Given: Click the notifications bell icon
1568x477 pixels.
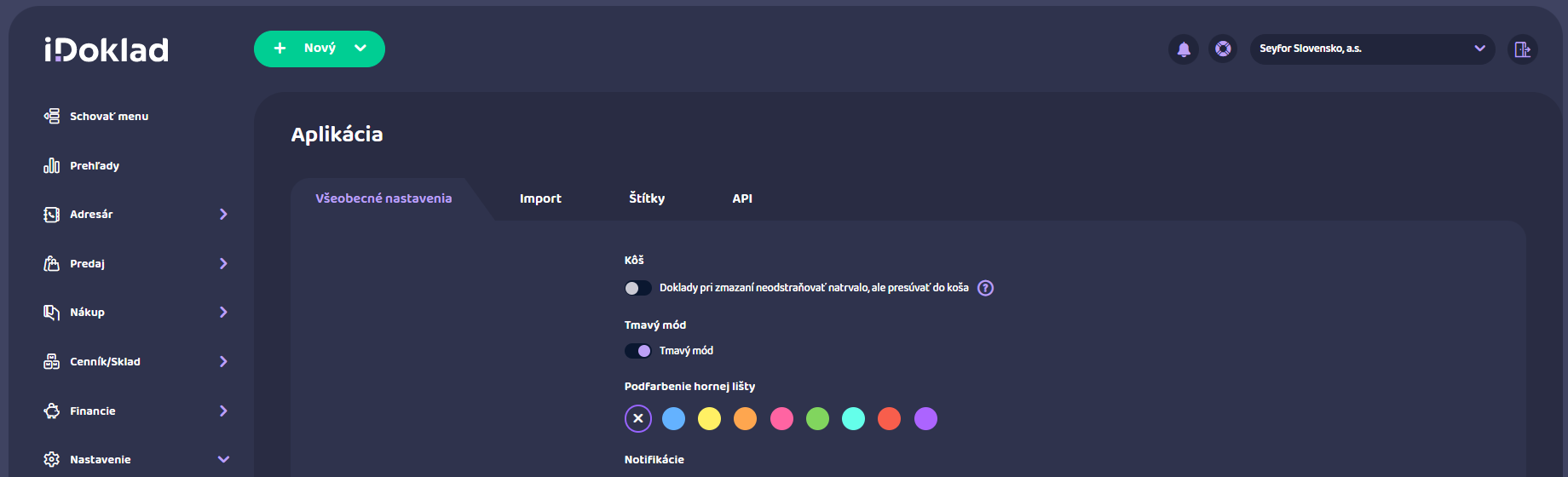Looking at the screenshot, I should point(1183,49).
